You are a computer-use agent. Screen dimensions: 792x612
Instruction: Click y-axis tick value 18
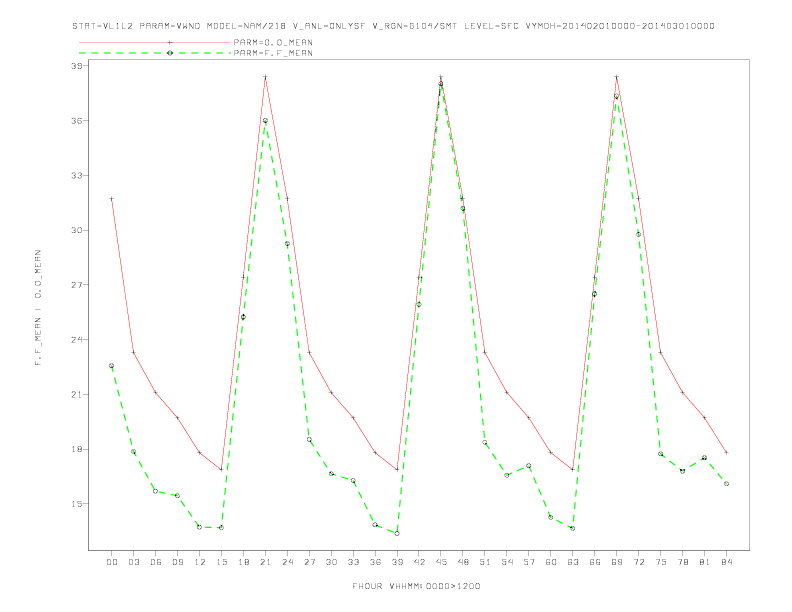76,449
